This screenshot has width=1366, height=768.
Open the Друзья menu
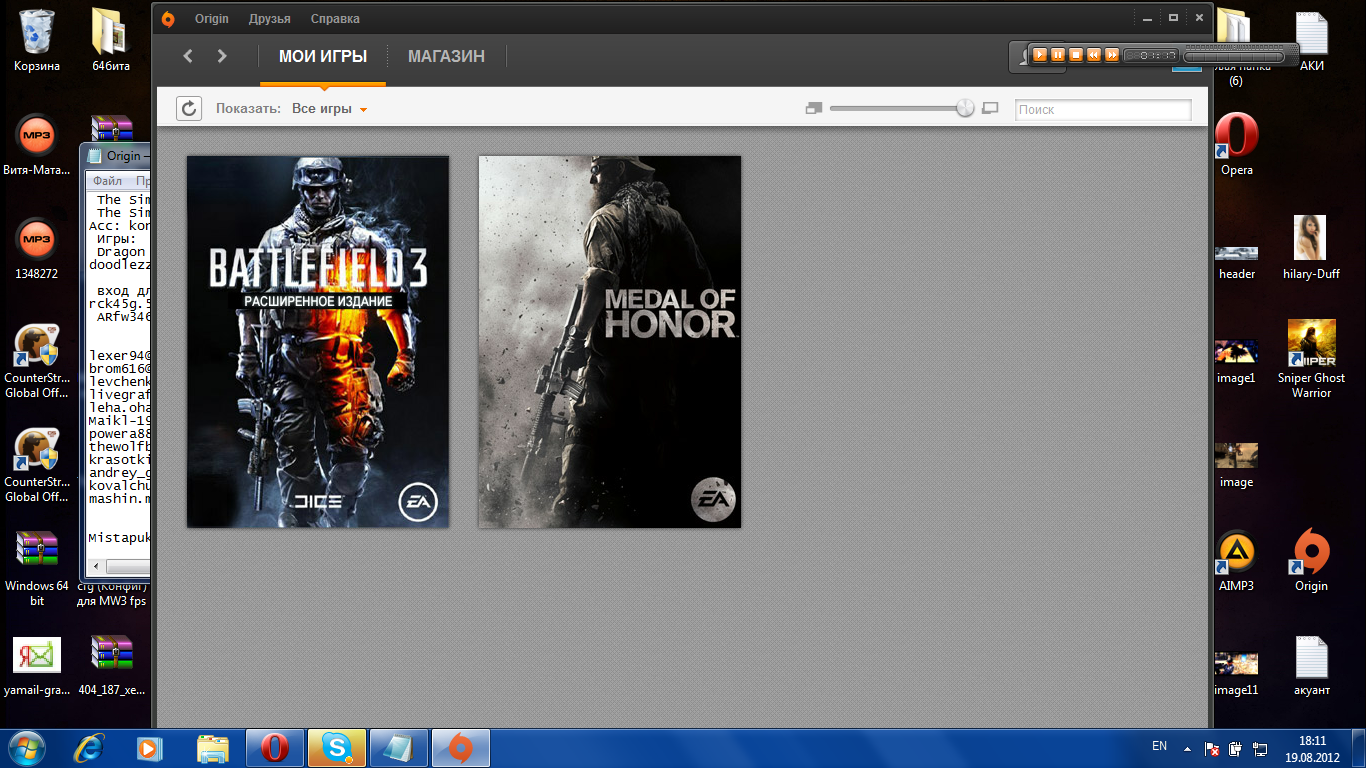pyautogui.click(x=270, y=19)
